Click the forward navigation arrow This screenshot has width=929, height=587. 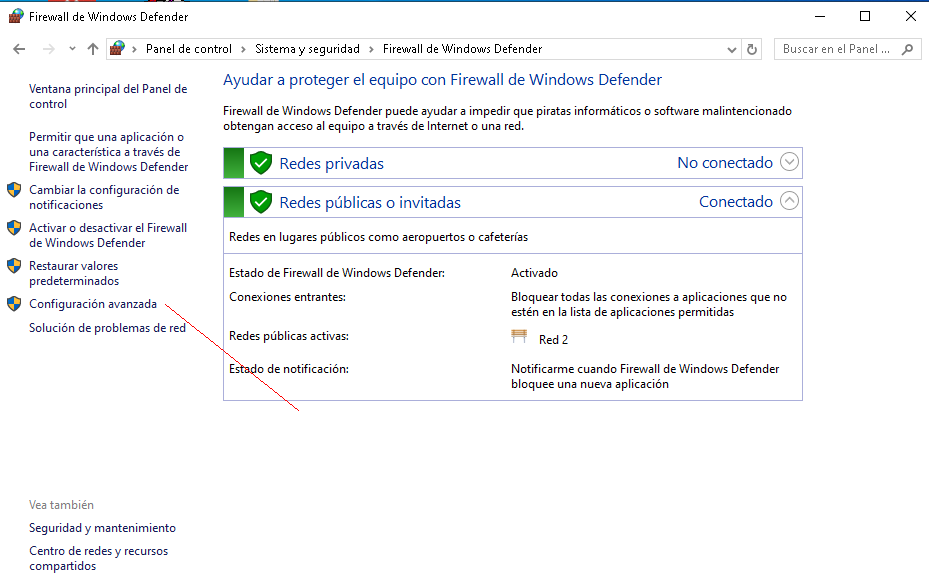click(49, 49)
